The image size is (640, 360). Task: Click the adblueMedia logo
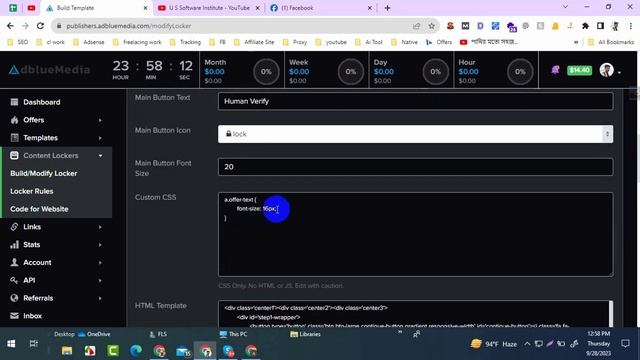tap(49, 70)
